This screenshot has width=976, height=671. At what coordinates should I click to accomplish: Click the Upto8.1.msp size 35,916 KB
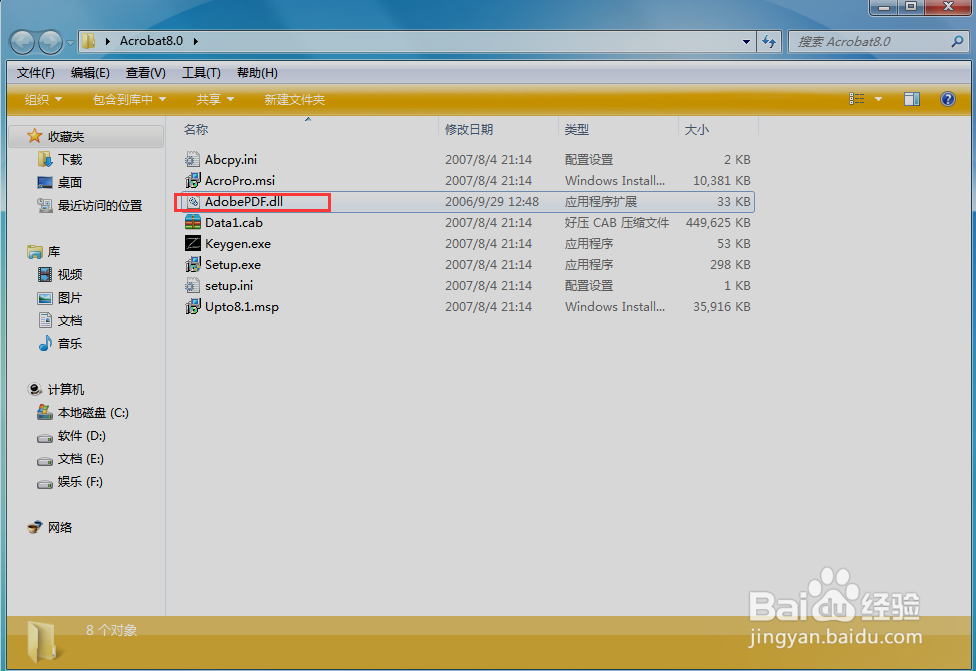coord(721,307)
